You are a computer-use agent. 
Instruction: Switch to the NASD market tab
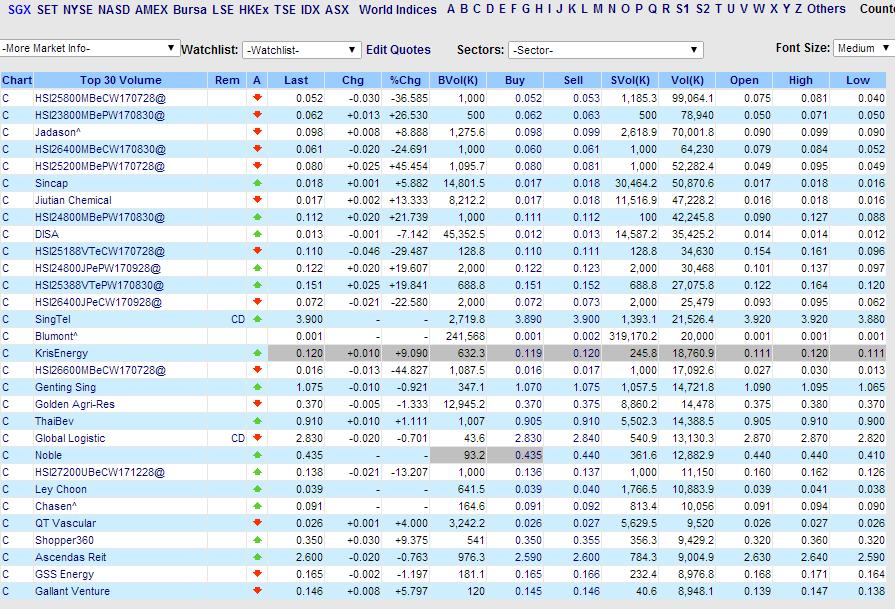click(x=114, y=10)
